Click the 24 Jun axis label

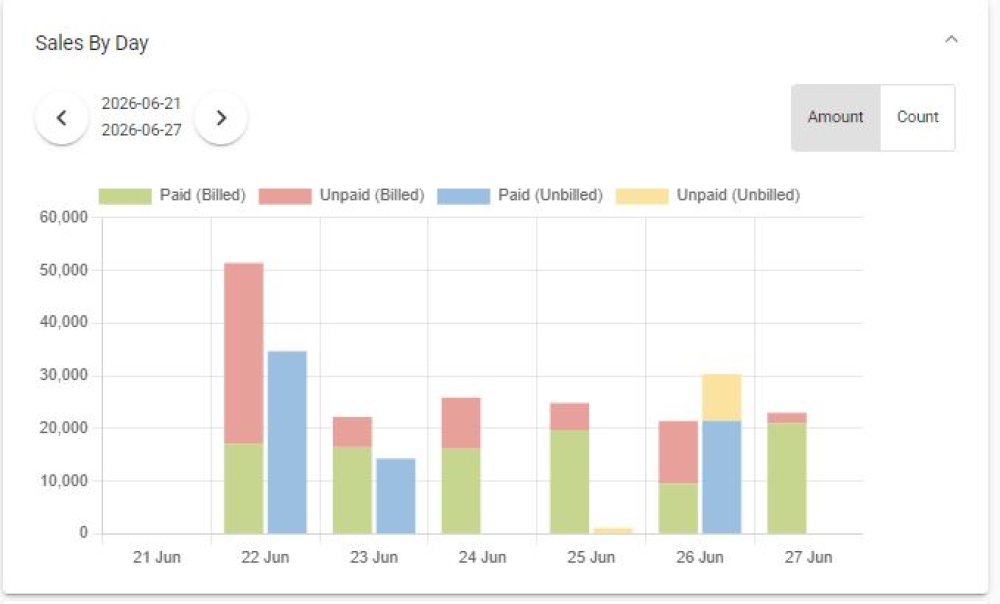click(482, 557)
